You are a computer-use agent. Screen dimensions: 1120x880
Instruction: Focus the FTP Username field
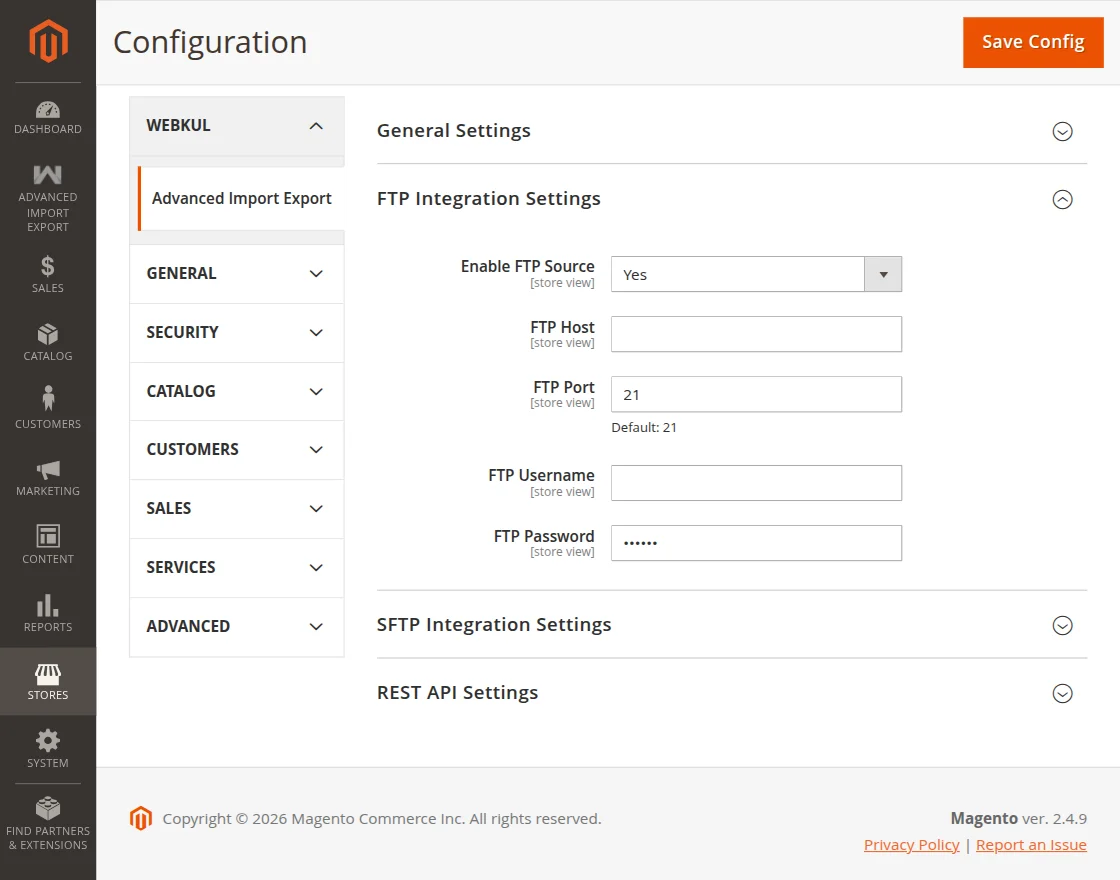(756, 483)
